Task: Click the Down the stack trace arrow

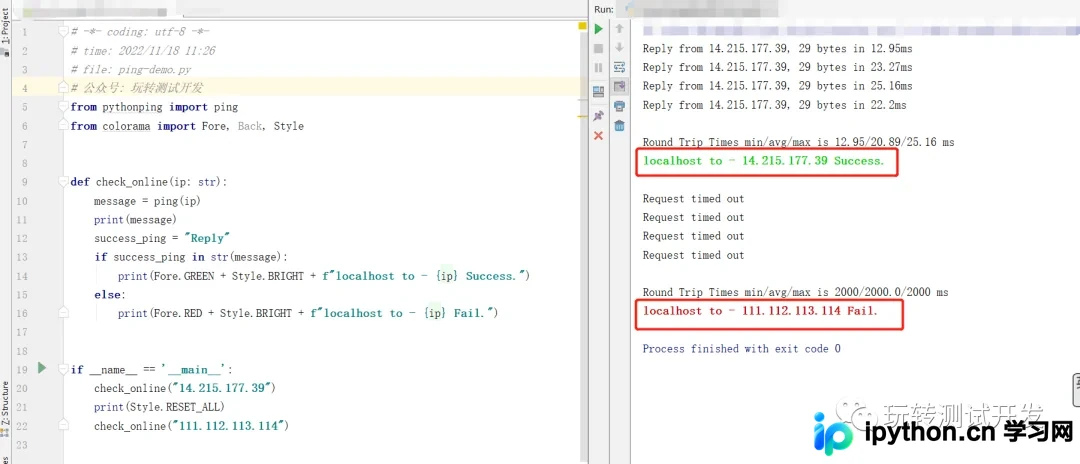Action: [x=619, y=48]
